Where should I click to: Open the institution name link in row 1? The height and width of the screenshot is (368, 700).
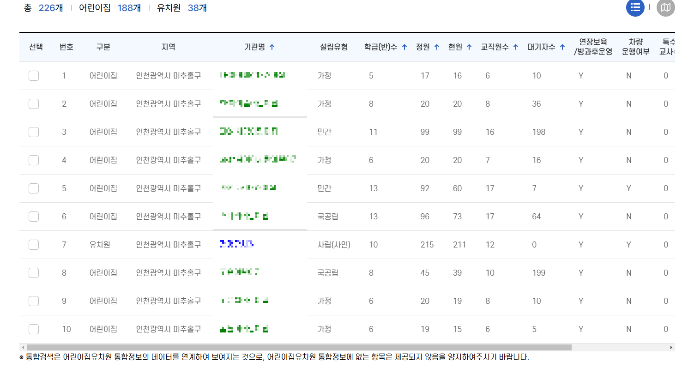[x=252, y=75]
